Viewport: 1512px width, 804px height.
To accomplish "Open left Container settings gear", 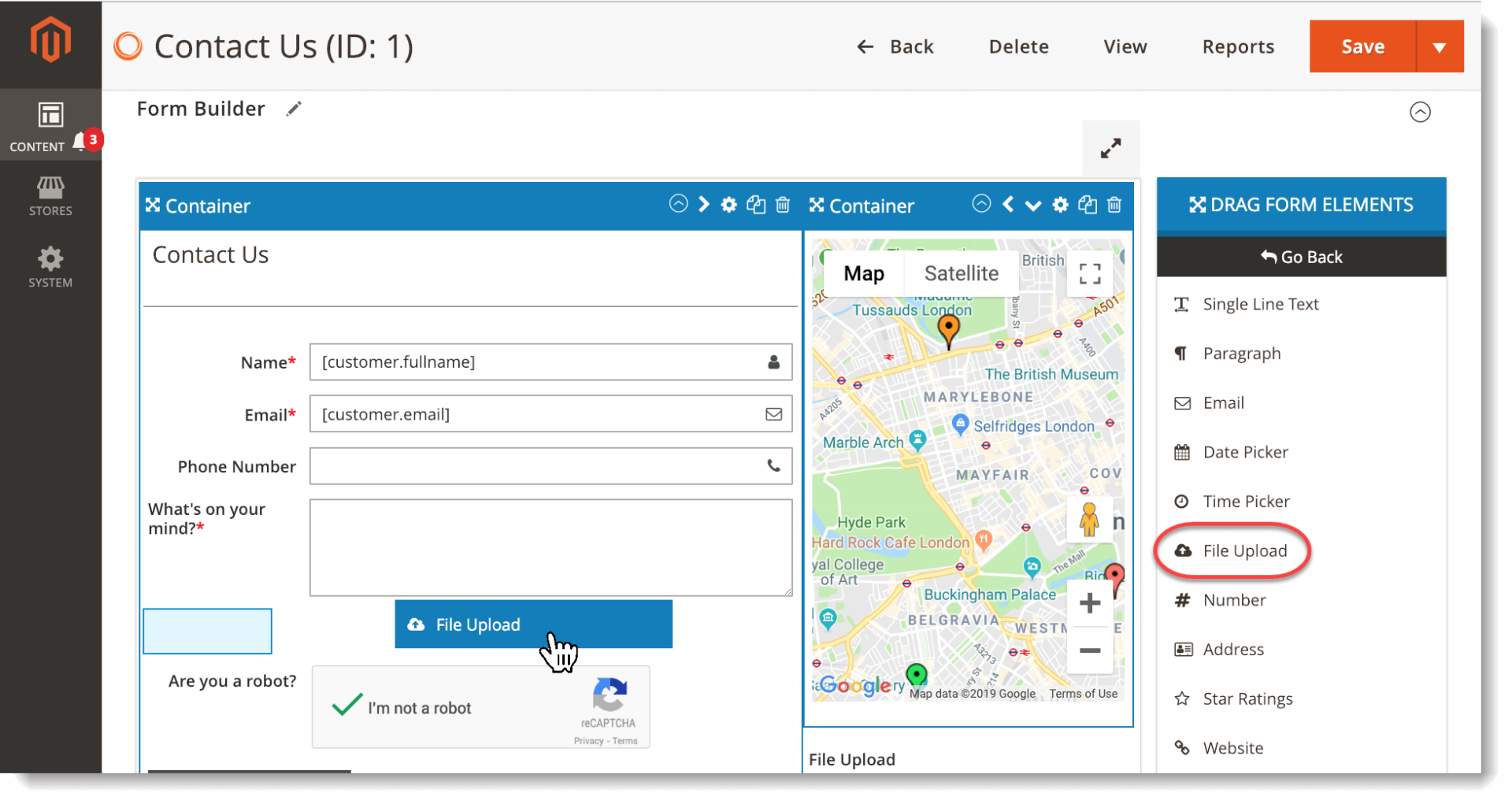I will [x=729, y=205].
